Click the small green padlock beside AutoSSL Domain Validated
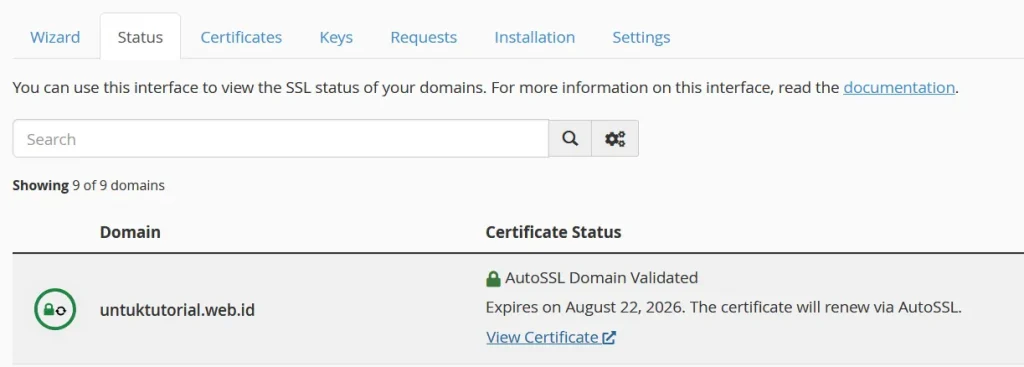This screenshot has height=367, width=1024. pyautogui.click(x=493, y=279)
